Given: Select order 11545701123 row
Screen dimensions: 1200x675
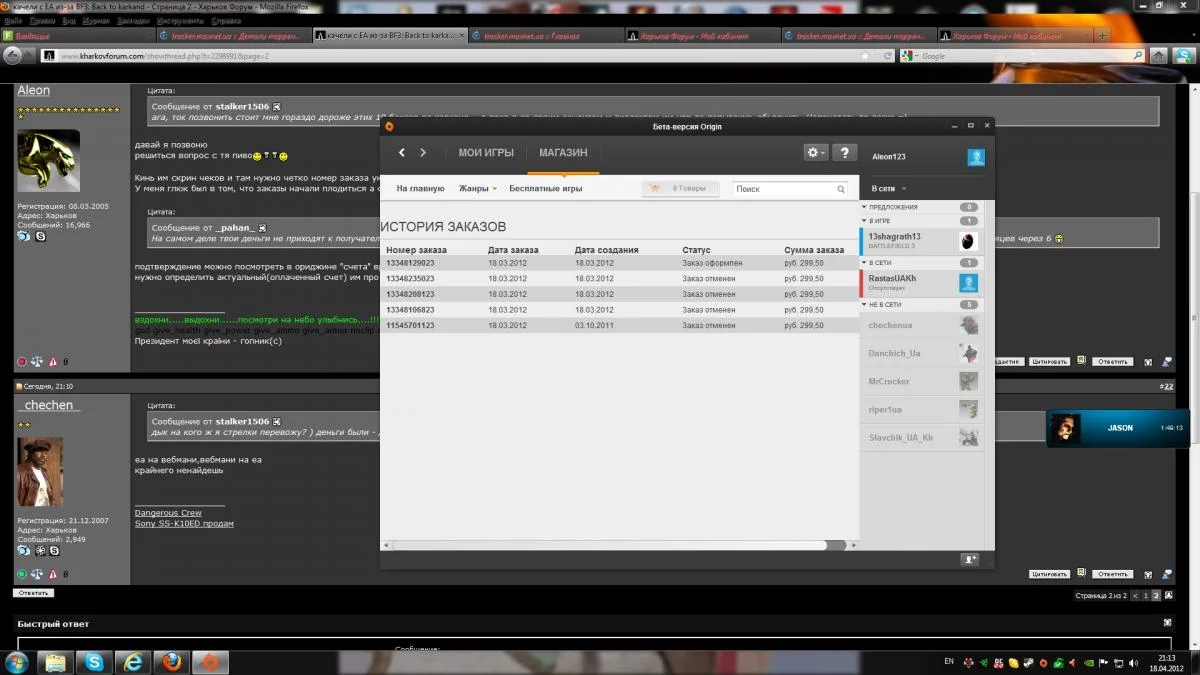Looking at the screenshot, I should click(x=619, y=325).
